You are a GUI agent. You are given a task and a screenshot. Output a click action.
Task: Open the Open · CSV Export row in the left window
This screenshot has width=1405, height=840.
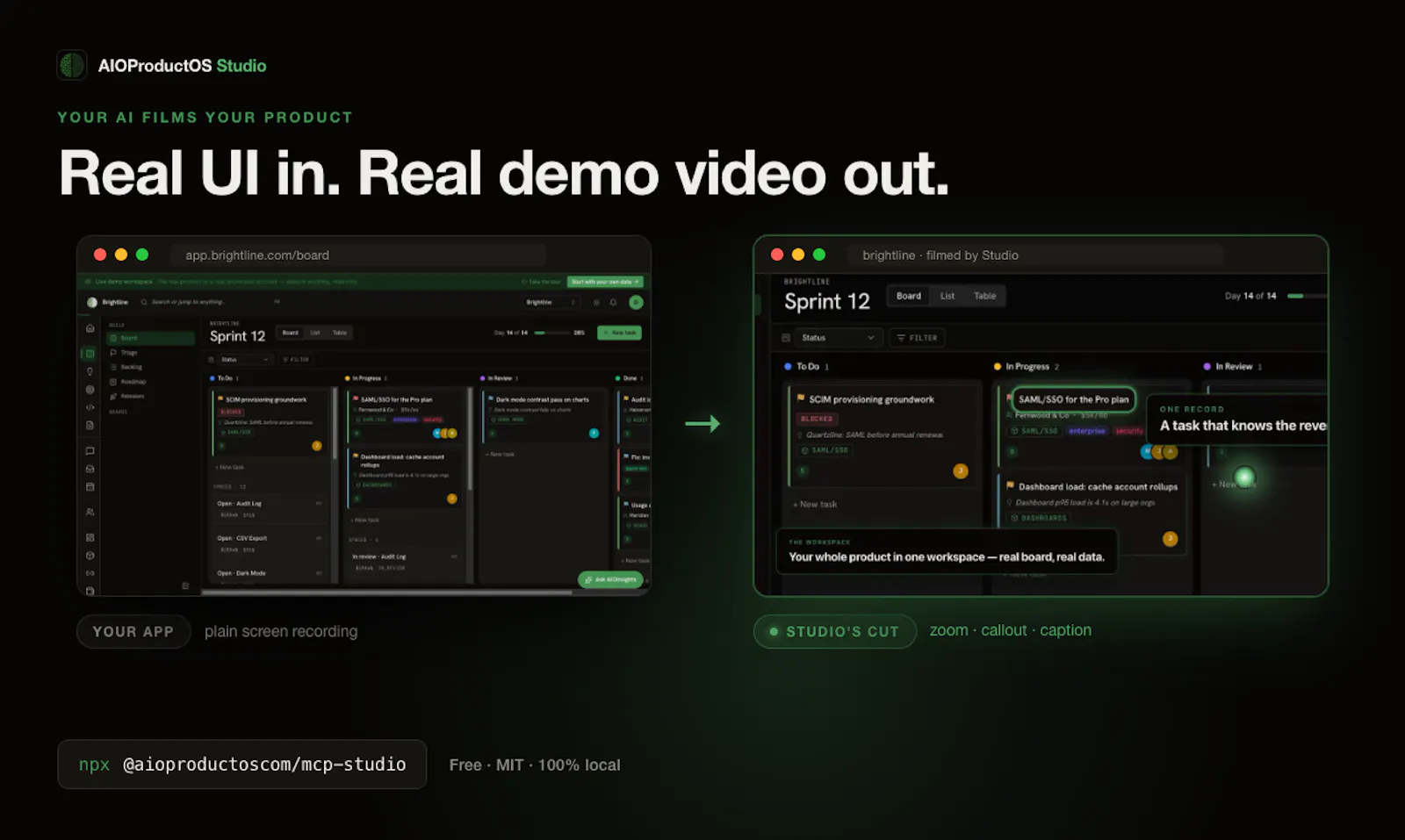coord(270,543)
